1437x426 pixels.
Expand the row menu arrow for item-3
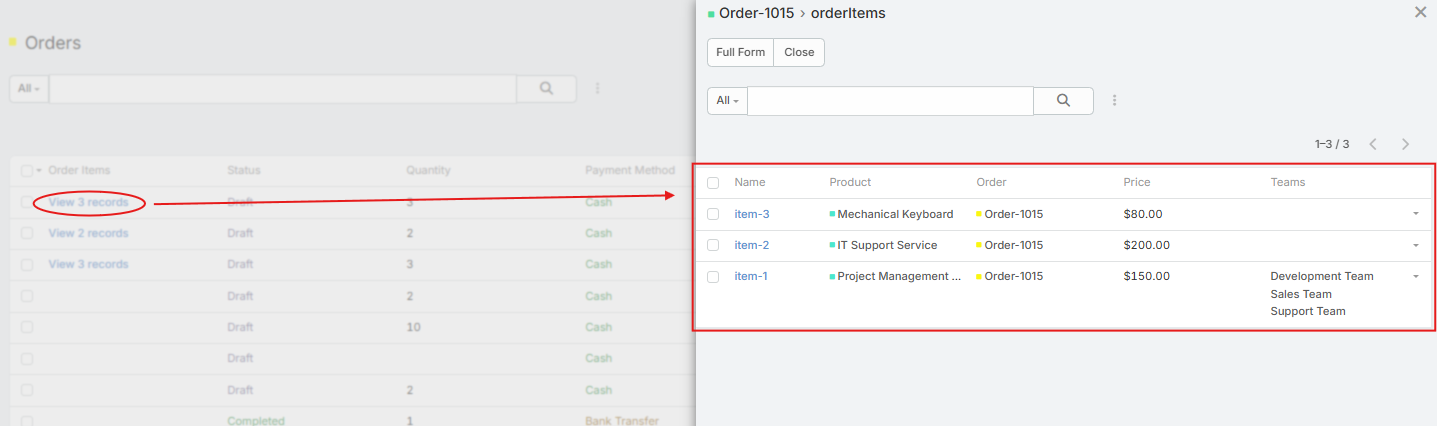click(x=1416, y=214)
